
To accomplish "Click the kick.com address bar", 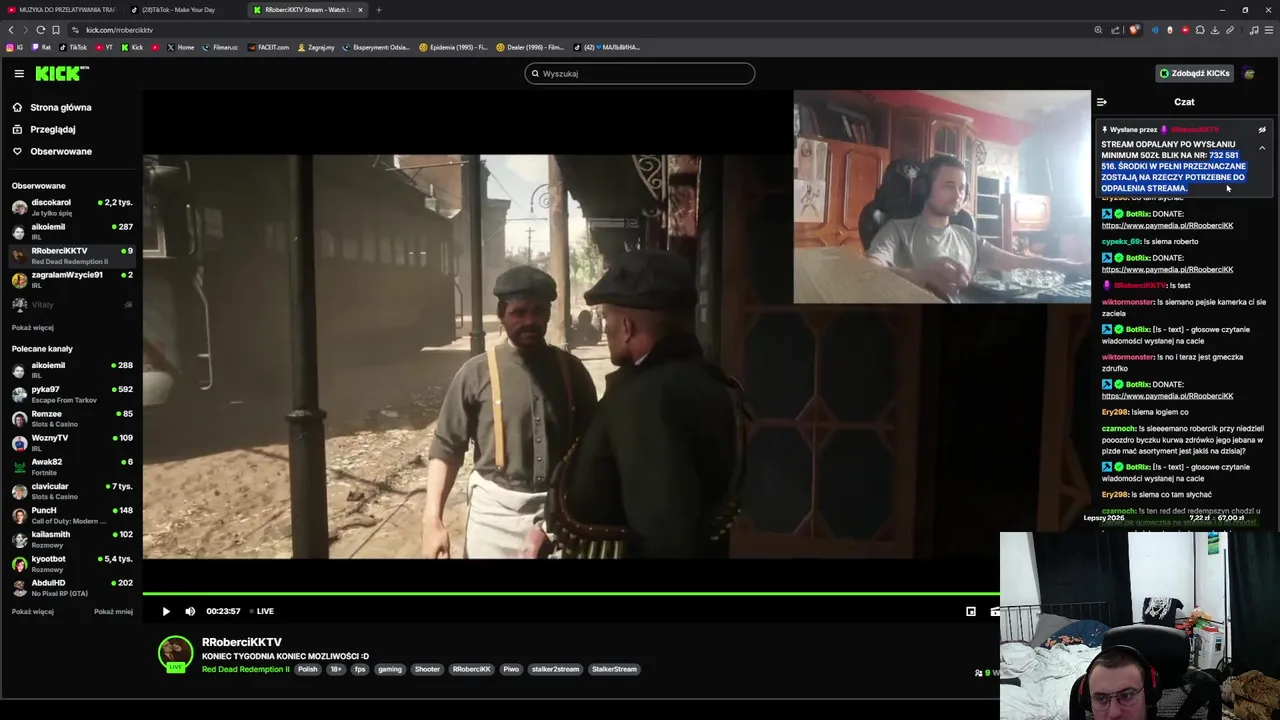I will [580, 30].
